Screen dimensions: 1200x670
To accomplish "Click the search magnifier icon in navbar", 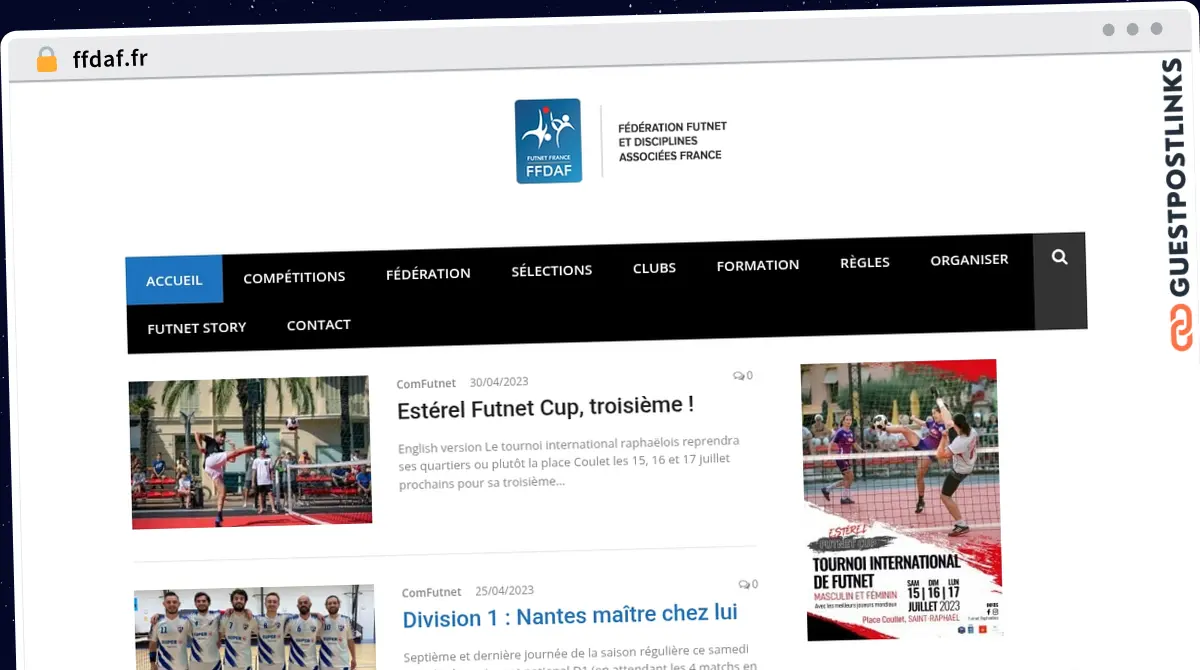I will 1060,257.
